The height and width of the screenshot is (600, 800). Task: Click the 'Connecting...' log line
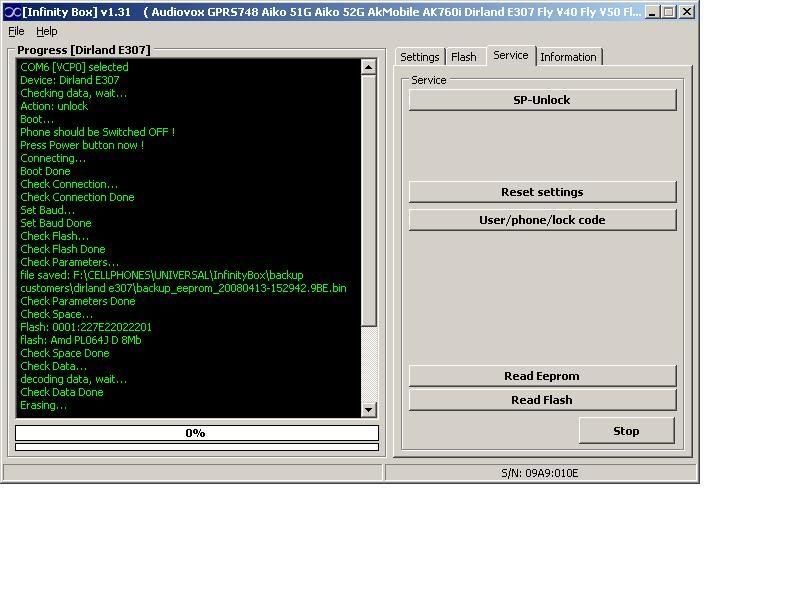pyautogui.click(x=53, y=158)
